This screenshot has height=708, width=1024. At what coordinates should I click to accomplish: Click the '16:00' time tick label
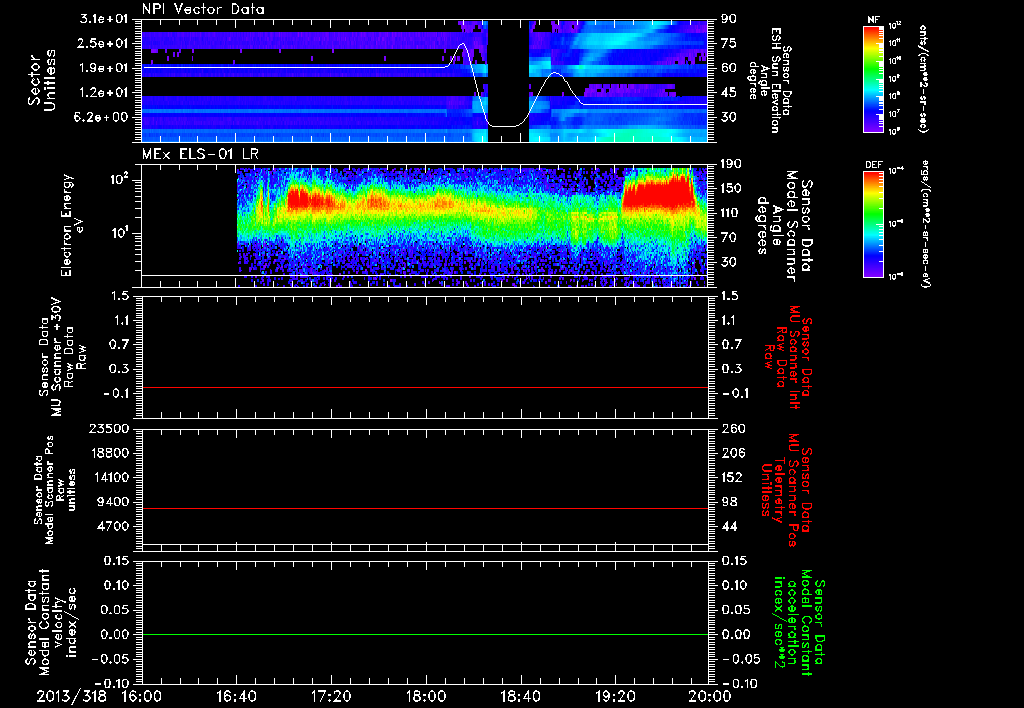pyautogui.click(x=142, y=696)
